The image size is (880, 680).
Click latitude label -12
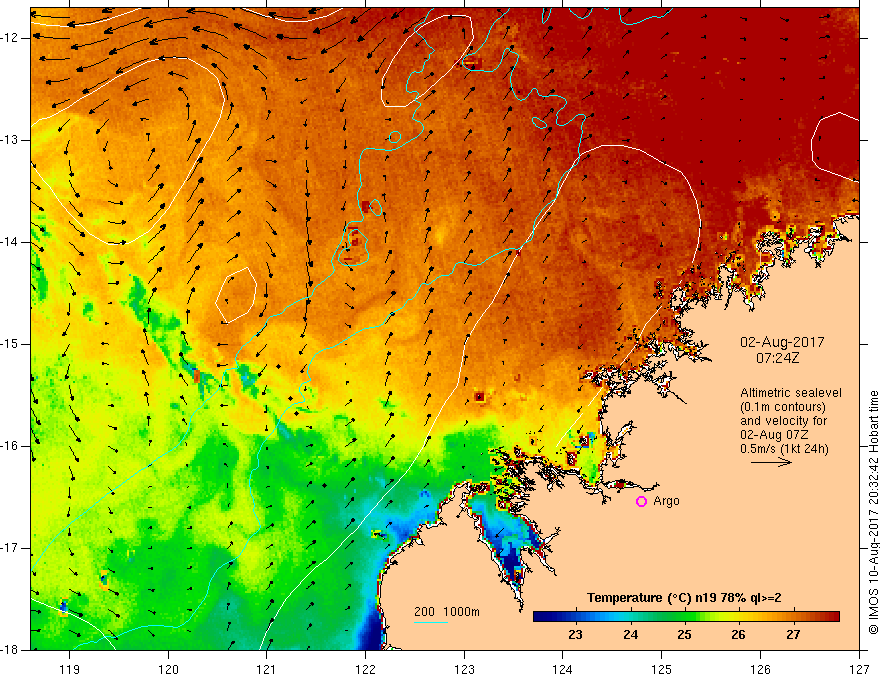11,38
